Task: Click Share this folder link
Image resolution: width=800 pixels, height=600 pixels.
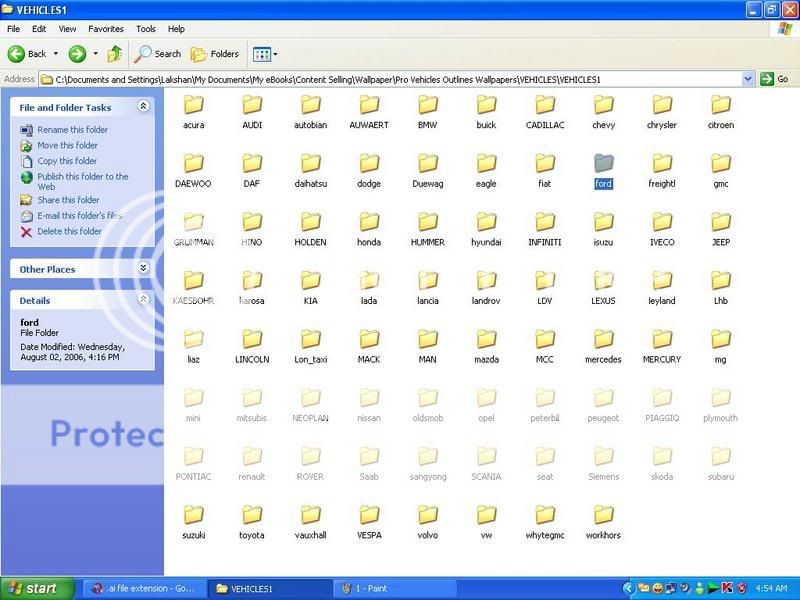Action: pyautogui.click(x=68, y=200)
